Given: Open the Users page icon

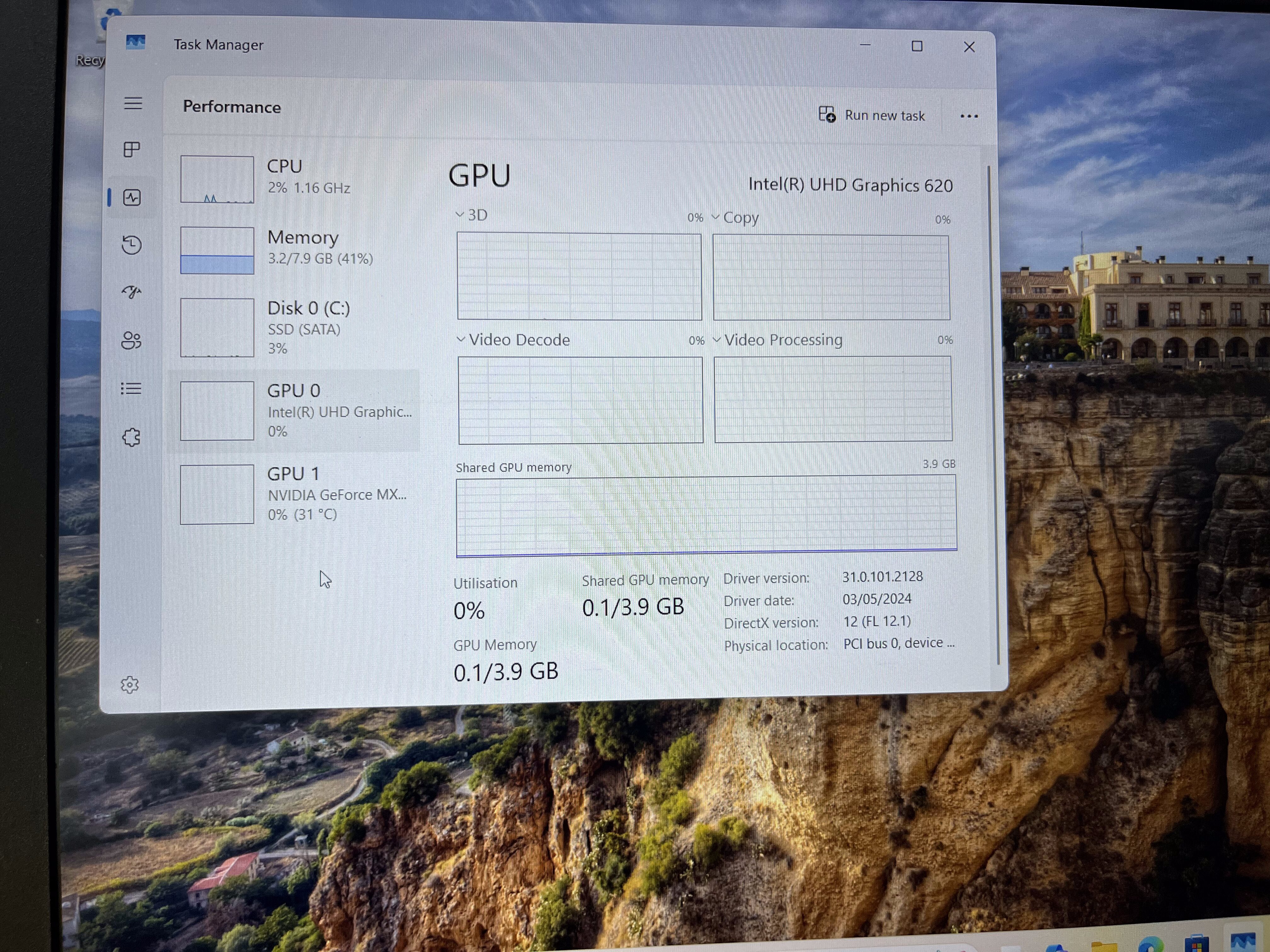Looking at the screenshot, I should coord(131,340).
